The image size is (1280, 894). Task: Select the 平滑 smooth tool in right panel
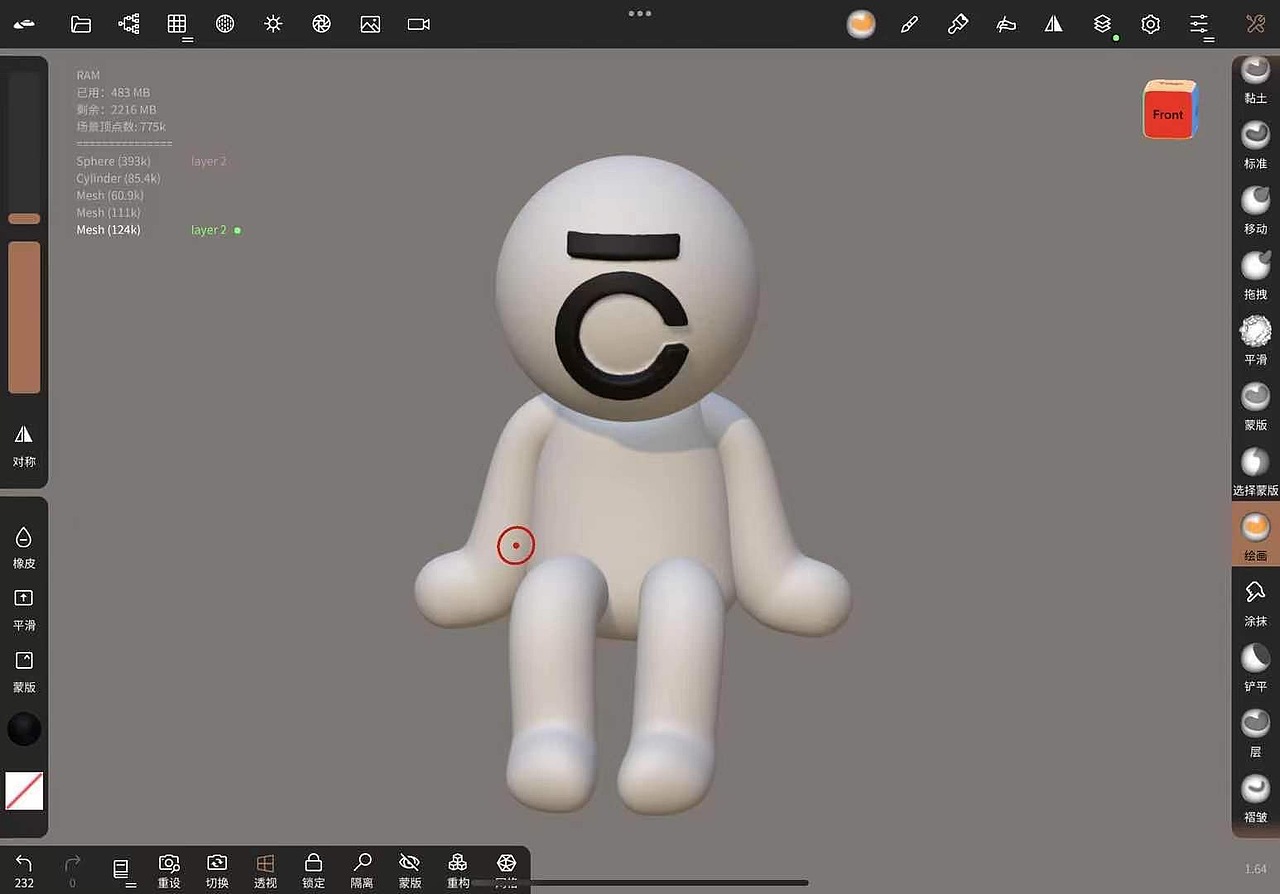1255,341
